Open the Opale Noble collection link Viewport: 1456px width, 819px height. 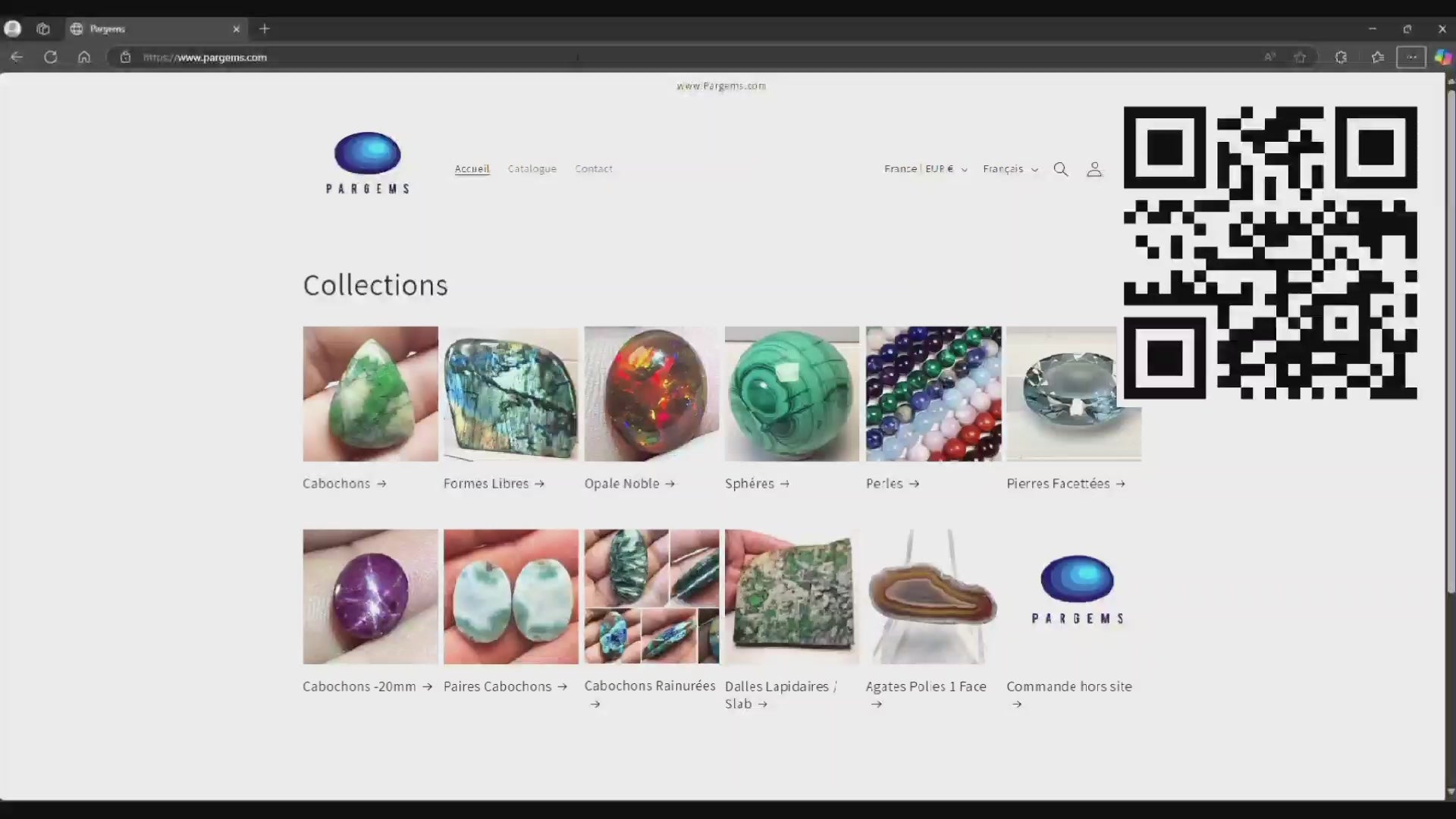629,484
